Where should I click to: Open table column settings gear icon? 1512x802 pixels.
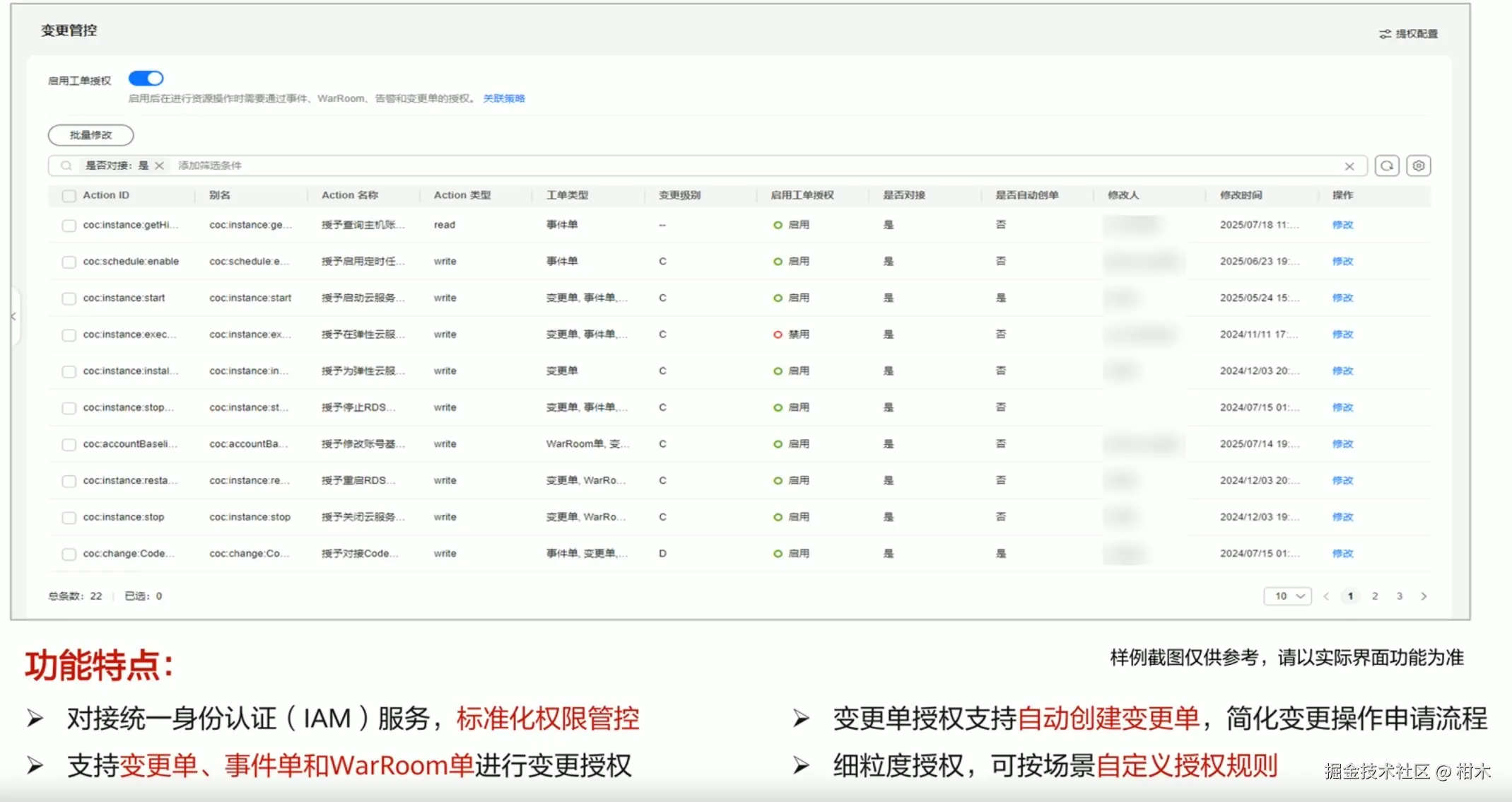point(1418,165)
